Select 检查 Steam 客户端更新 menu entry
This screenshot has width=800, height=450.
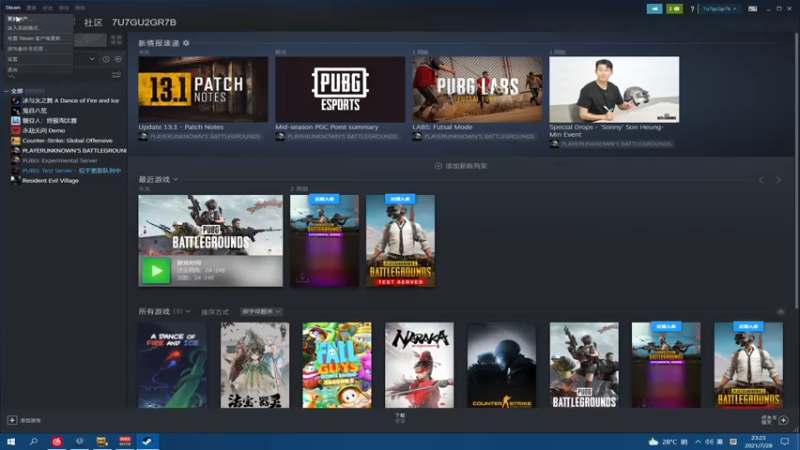[x=38, y=38]
